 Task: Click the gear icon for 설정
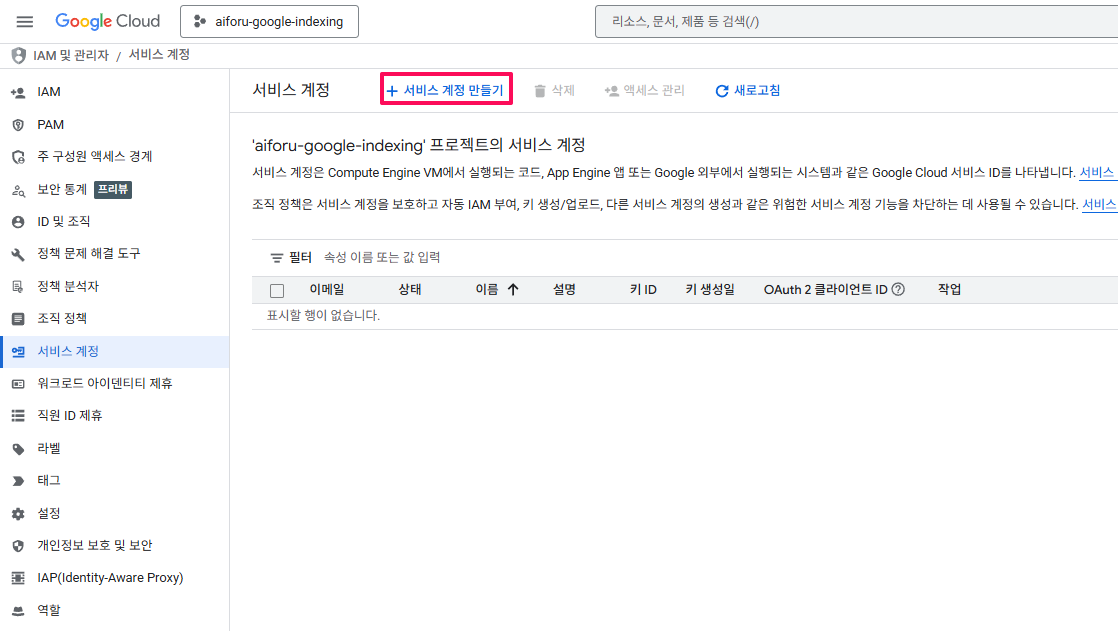click(17, 514)
